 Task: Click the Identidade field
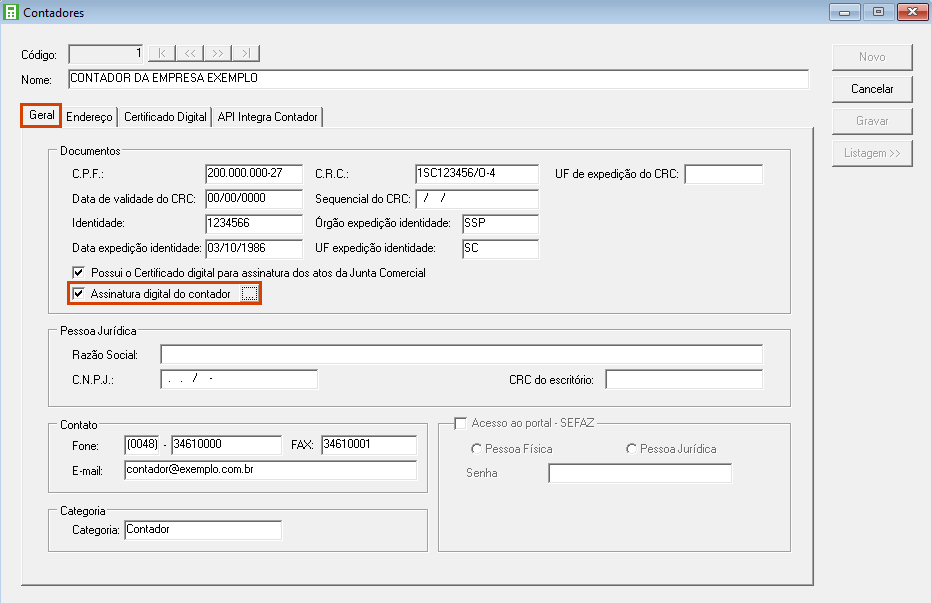[254, 224]
